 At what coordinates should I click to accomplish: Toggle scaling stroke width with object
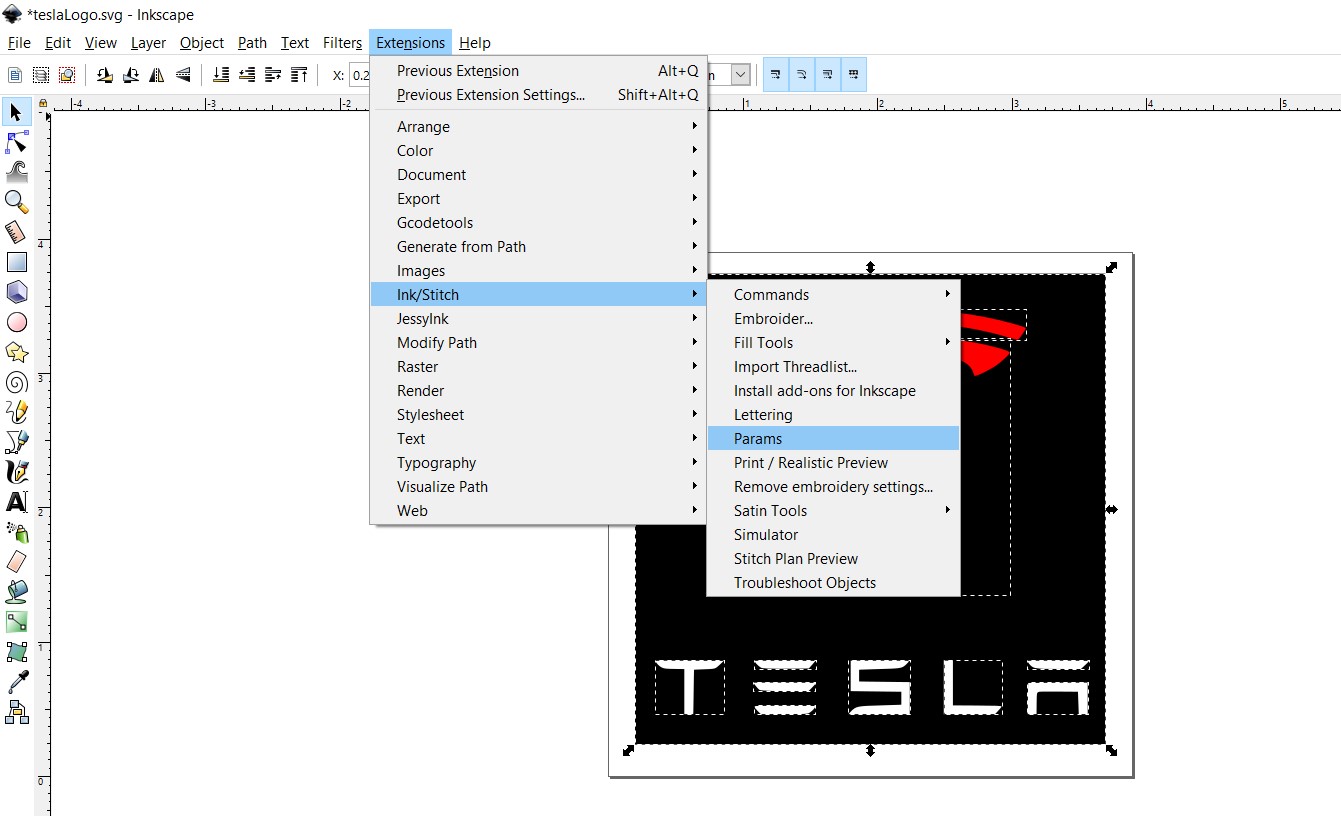[x=776, y=75]
